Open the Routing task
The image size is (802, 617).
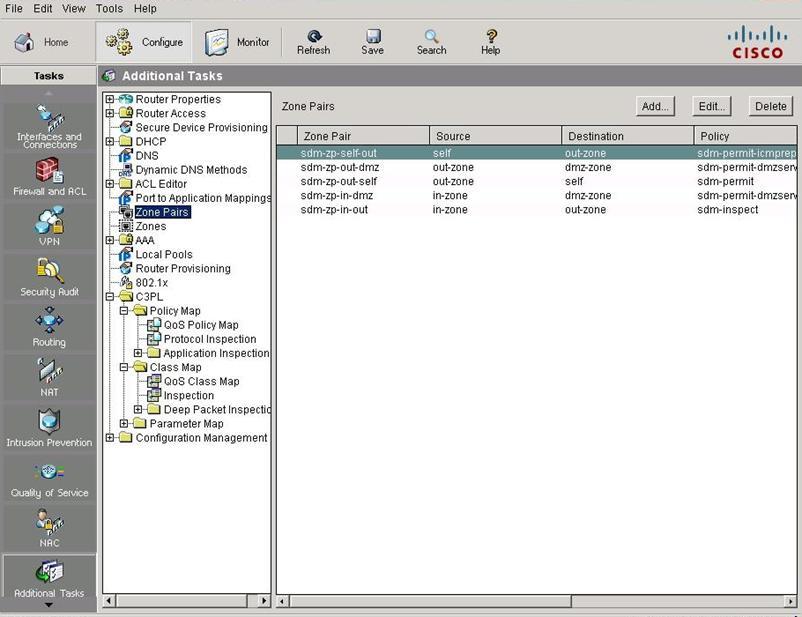pos(49,327)
